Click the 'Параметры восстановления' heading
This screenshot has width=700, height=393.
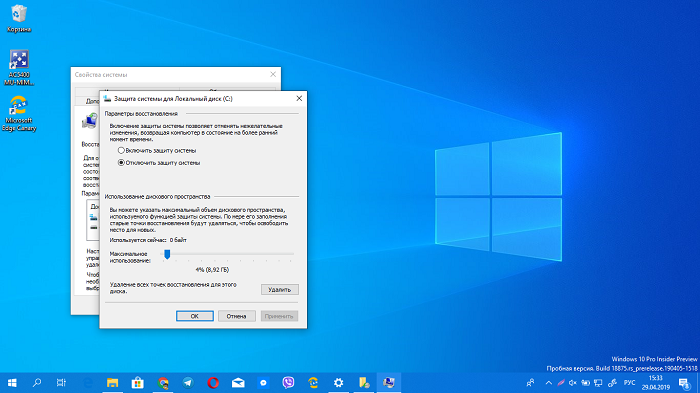[x=141, y=113]
